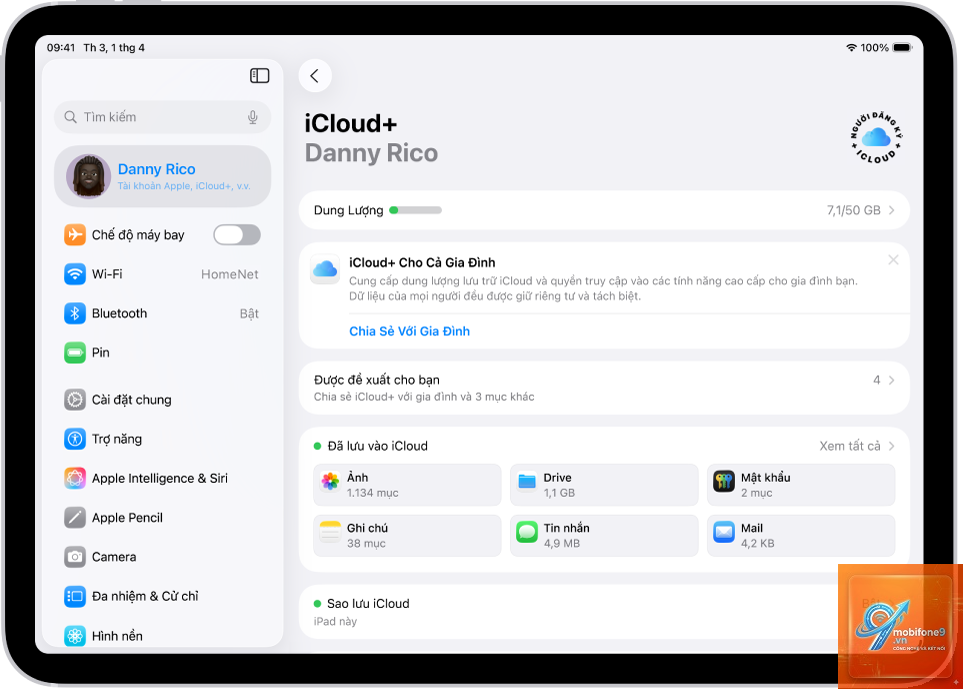
Task: Tap the Apple Intelligence & Siri icon
Action: coord(75,478)
